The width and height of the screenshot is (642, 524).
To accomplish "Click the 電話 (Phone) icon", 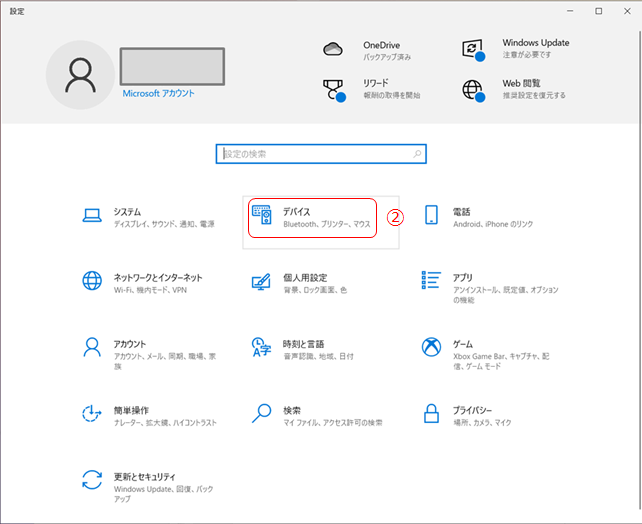I will coord(432,215).
